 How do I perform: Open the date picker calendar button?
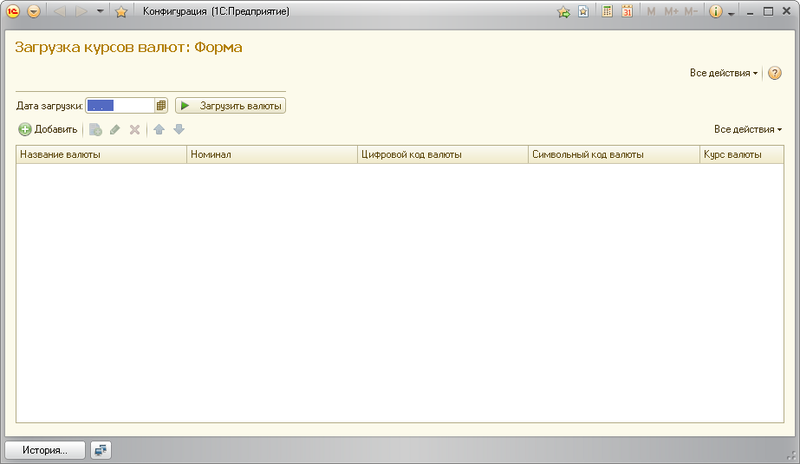pos(161,106)
